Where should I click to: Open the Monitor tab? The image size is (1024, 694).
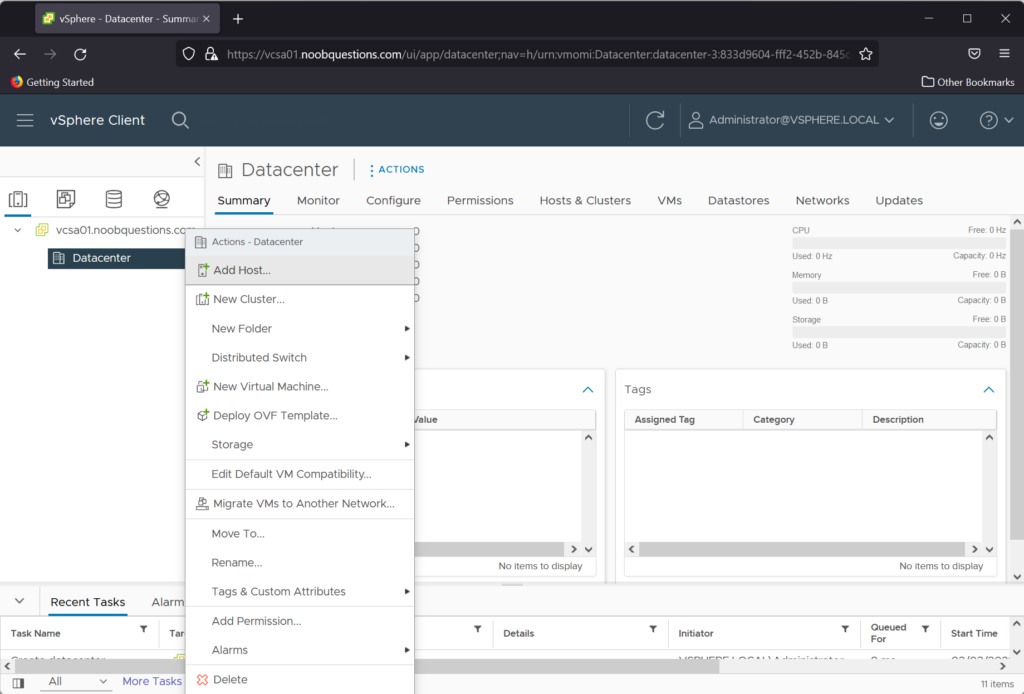tap(318, 200)
